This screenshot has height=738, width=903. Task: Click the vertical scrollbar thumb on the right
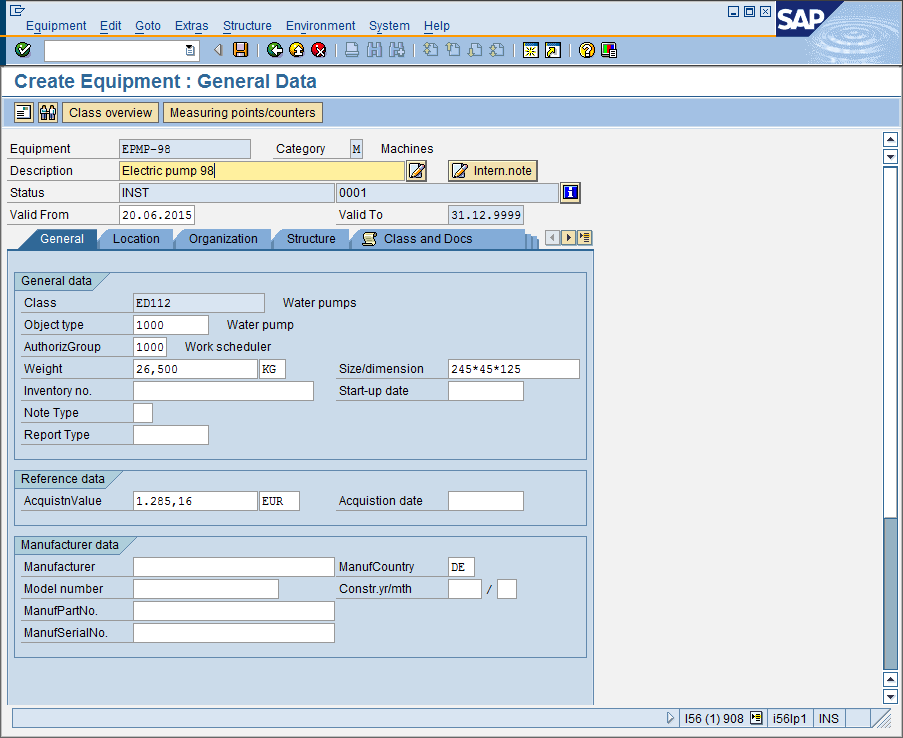click(x=890, y=593)
